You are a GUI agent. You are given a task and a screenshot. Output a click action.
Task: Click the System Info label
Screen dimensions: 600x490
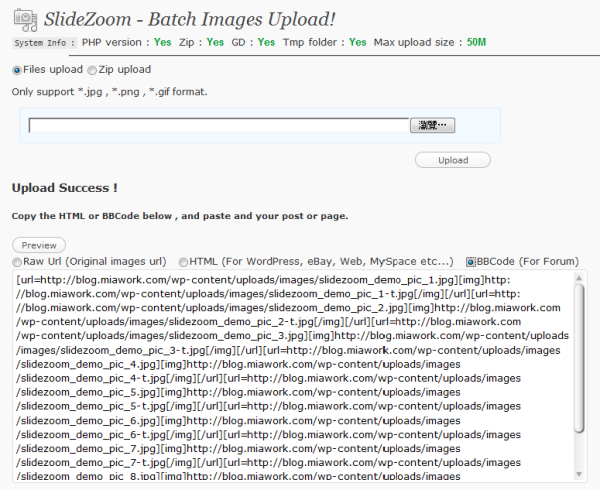pos(44,43)
